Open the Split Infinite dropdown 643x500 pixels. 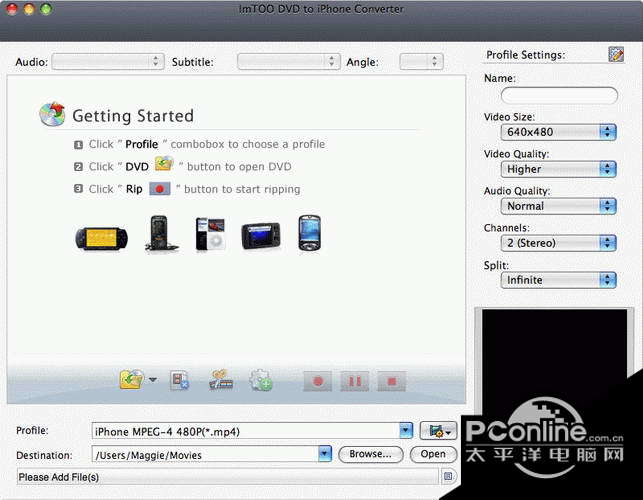(x=559, y=280)
